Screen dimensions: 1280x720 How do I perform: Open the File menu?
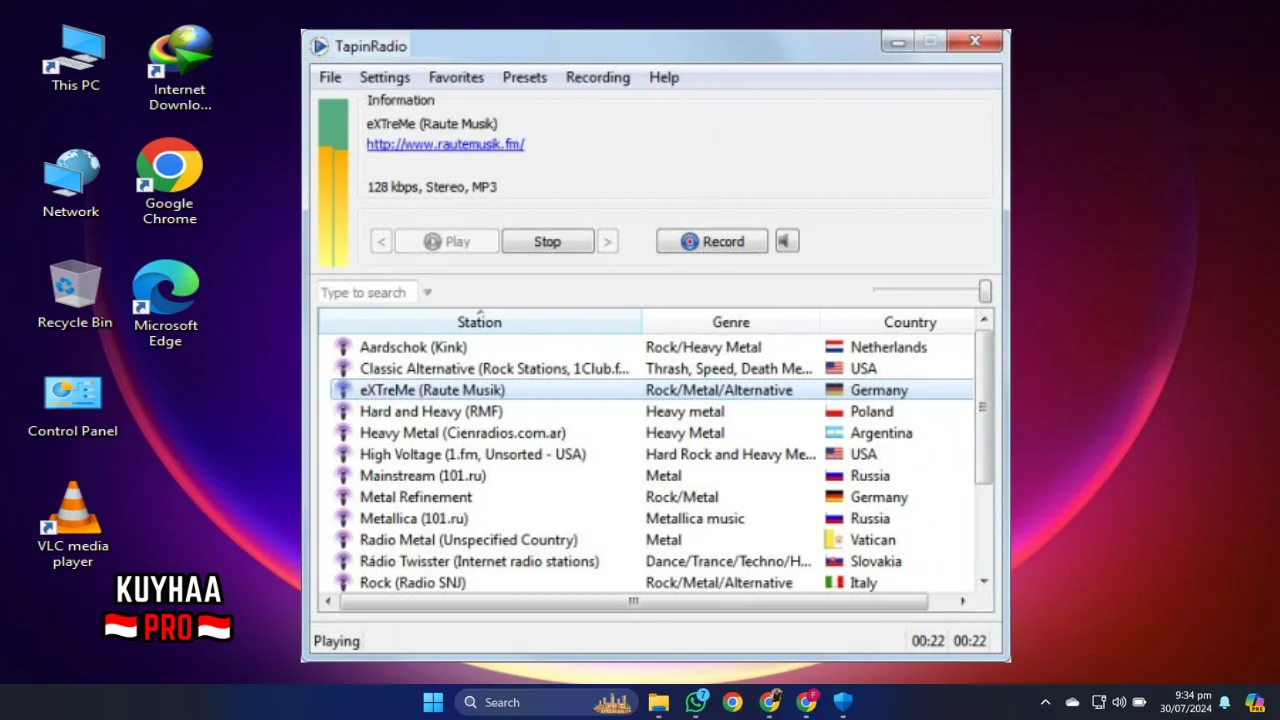330,77
